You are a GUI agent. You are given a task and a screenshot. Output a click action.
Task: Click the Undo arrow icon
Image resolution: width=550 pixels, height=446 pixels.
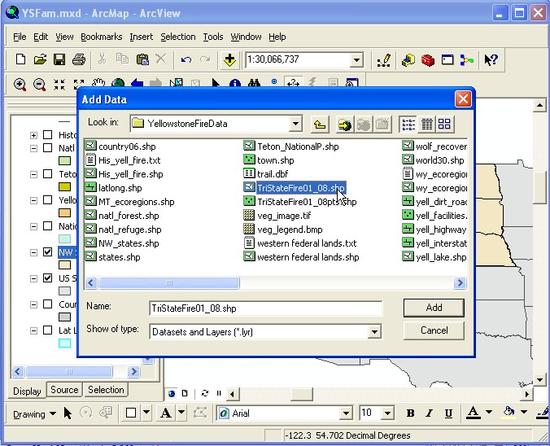click(186, 60)
